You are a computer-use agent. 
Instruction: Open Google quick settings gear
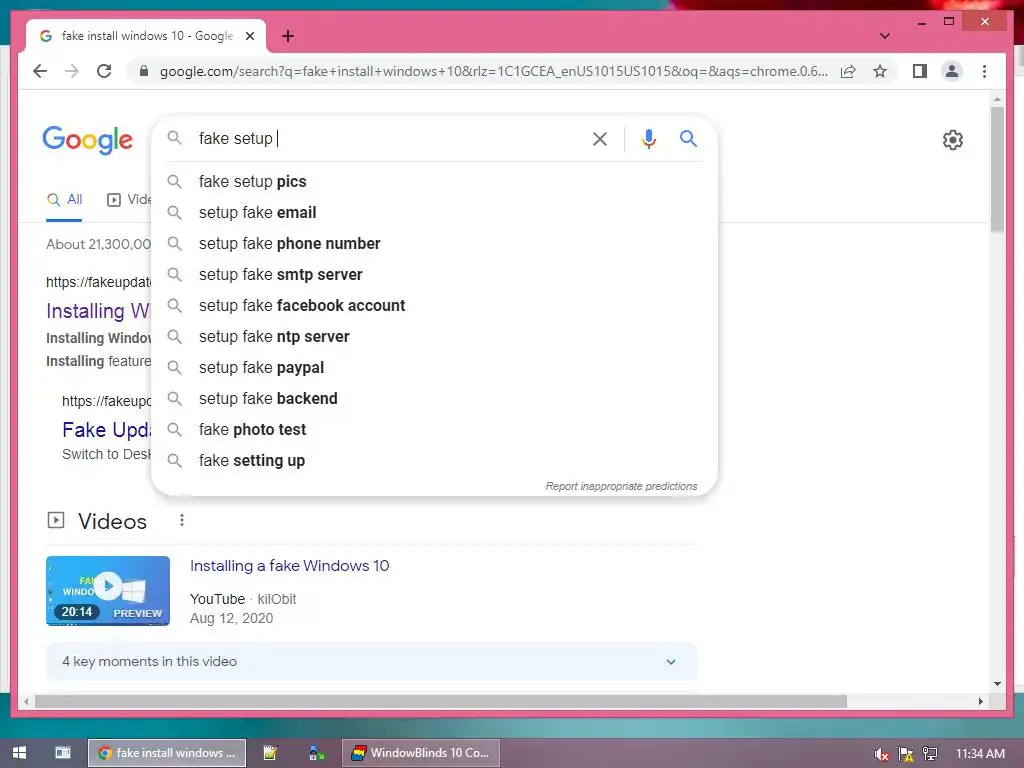click(x=953, y=140)
